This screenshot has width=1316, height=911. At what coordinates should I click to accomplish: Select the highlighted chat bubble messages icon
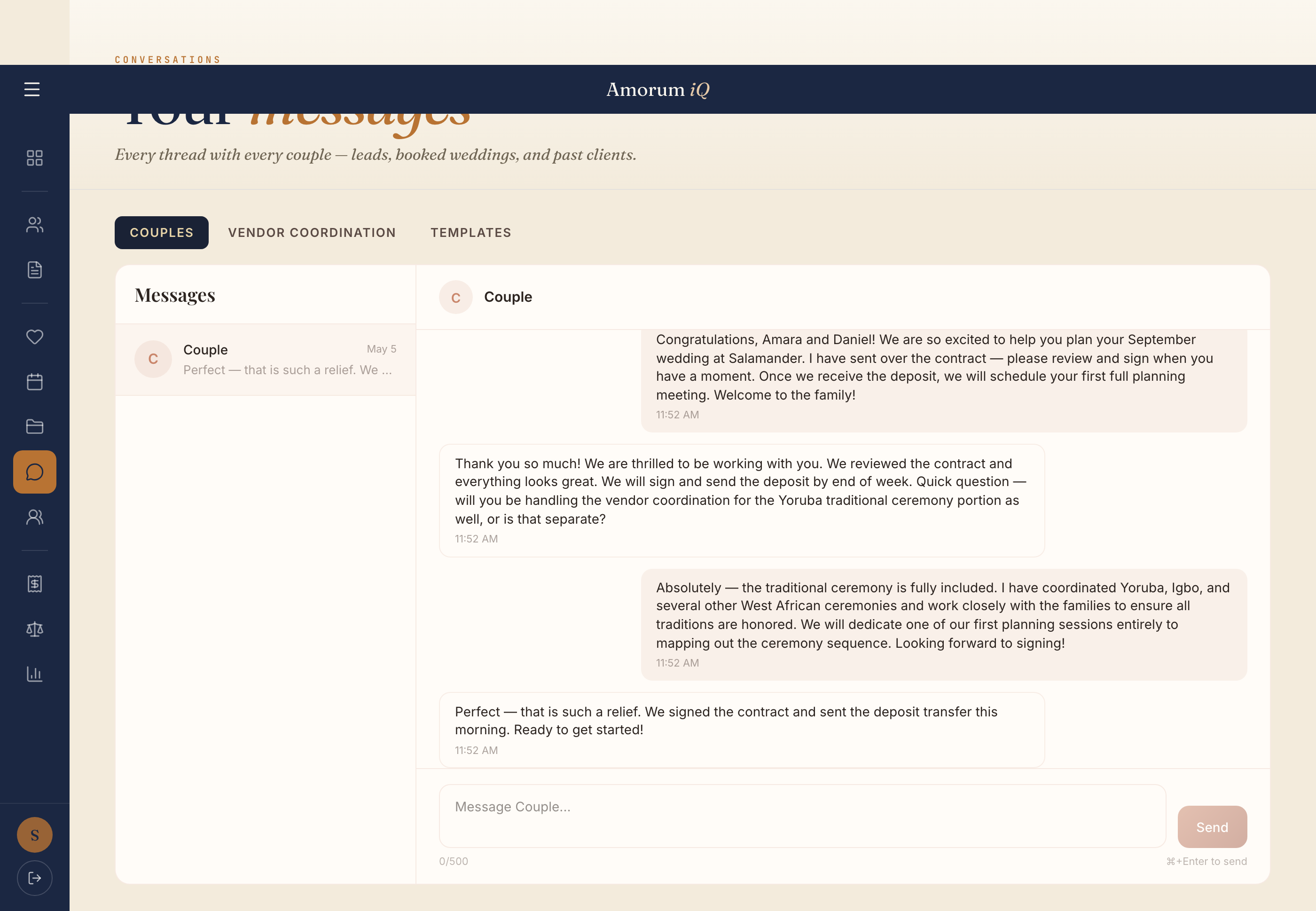pos(35,472)
